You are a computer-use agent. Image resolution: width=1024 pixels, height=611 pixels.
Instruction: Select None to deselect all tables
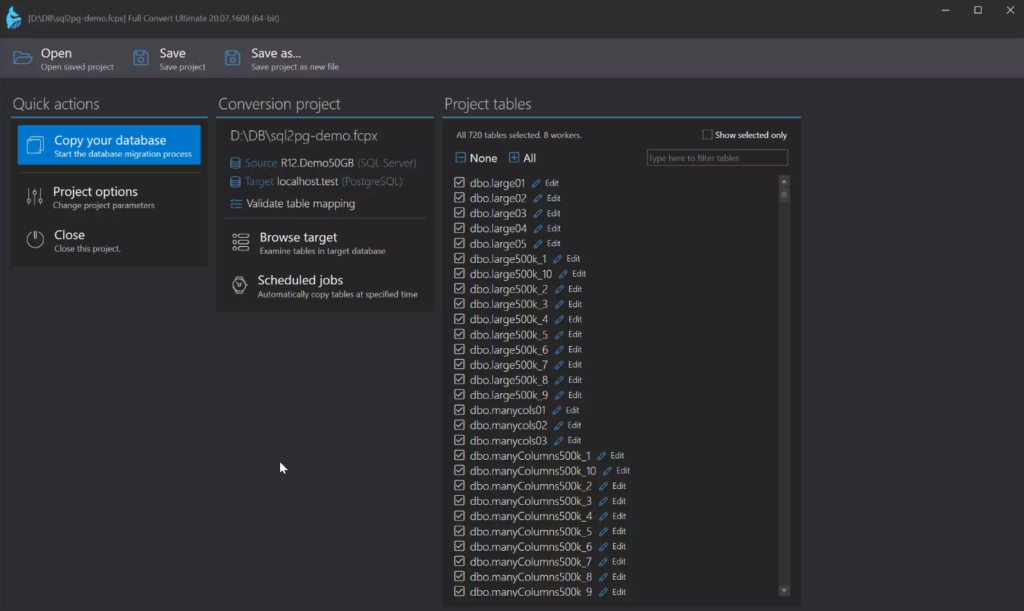(476, 158)
